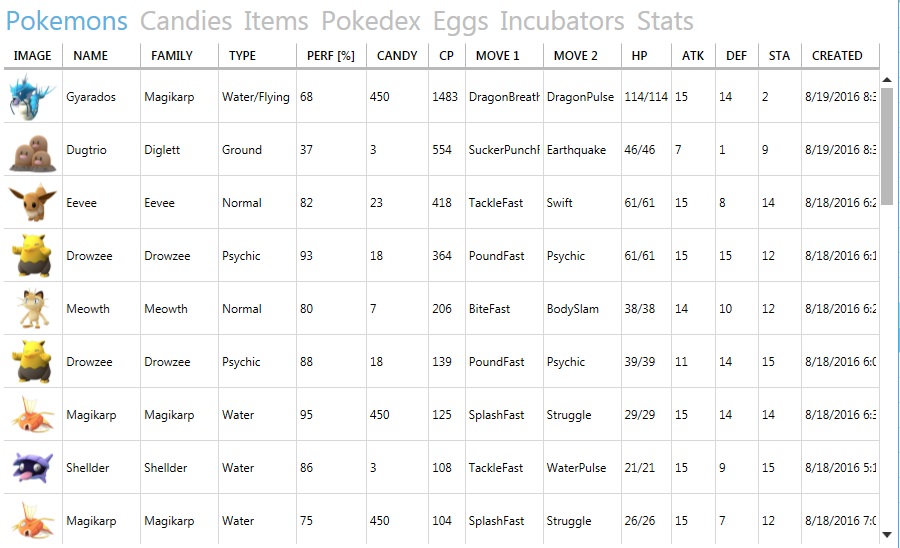Open the Pokedex tab
The width and height of the screenshot is (900, 548).
[x=371, y=21]
